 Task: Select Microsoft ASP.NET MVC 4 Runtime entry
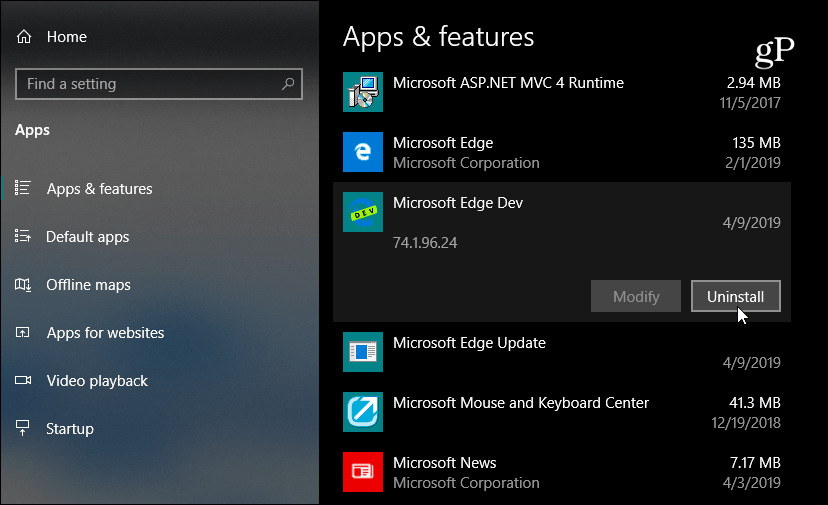[508, 83]
